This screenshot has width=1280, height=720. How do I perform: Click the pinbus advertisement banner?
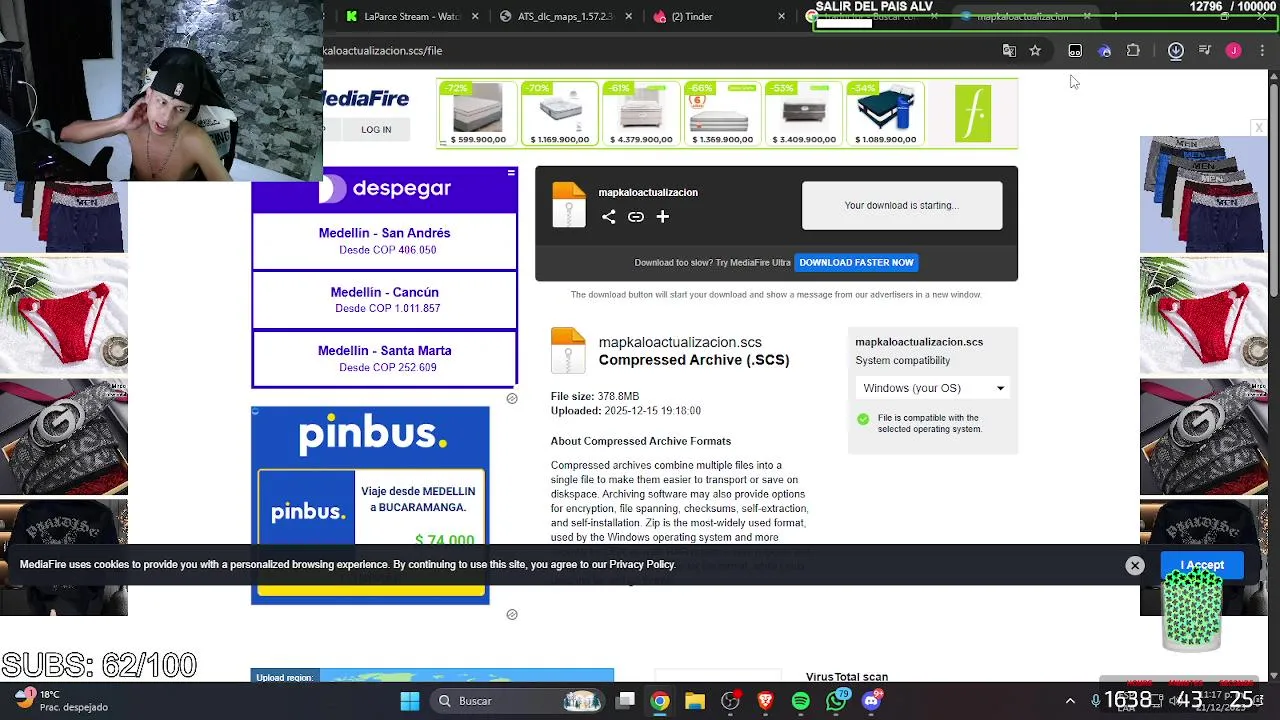[370, 505]
